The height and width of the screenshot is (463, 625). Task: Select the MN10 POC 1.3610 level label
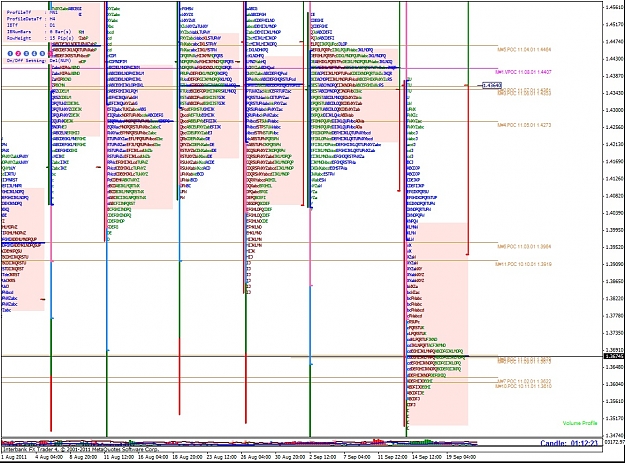[x=523, y=386]
